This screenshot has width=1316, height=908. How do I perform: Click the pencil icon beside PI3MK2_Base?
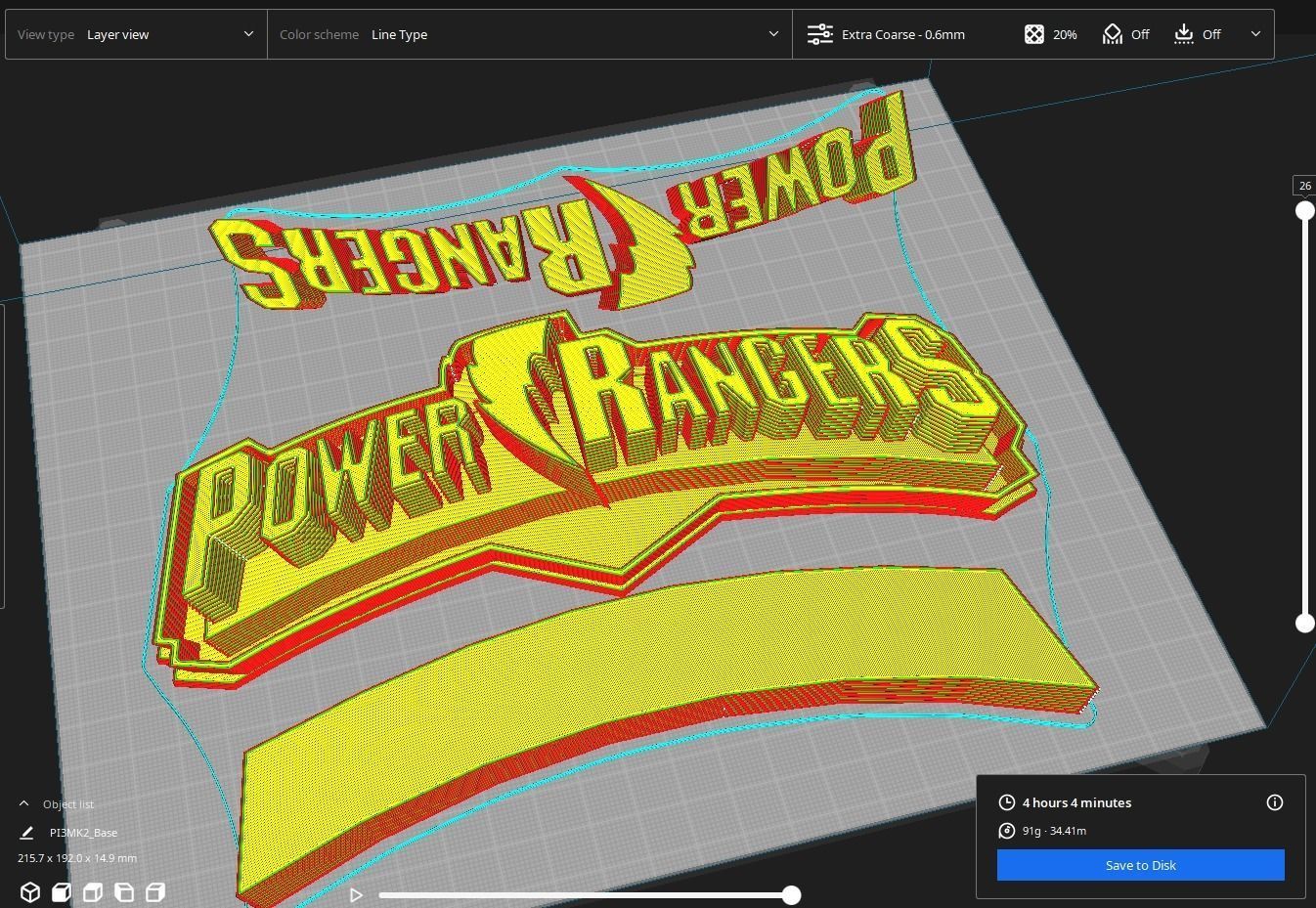tap(26, 833)
